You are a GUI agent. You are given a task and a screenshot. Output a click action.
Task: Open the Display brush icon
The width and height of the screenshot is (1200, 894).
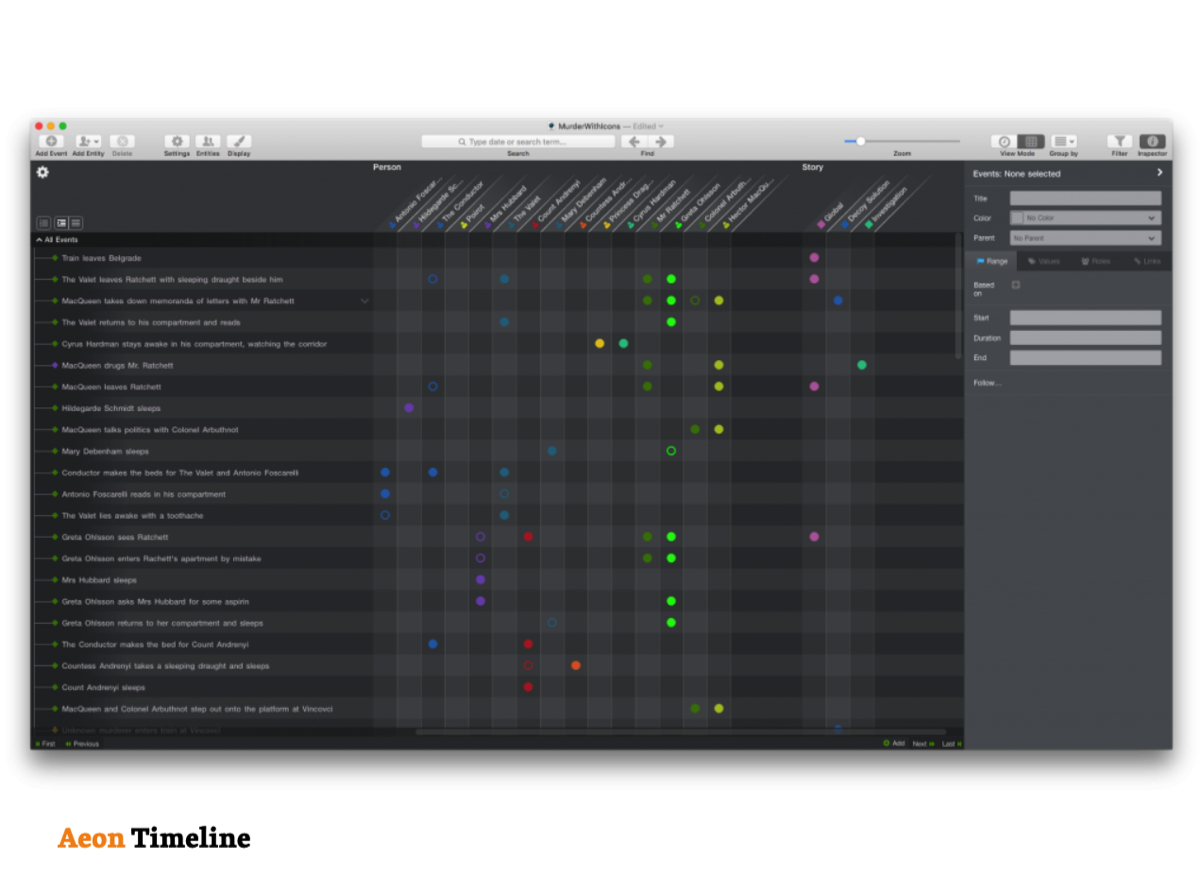[239, 142]
